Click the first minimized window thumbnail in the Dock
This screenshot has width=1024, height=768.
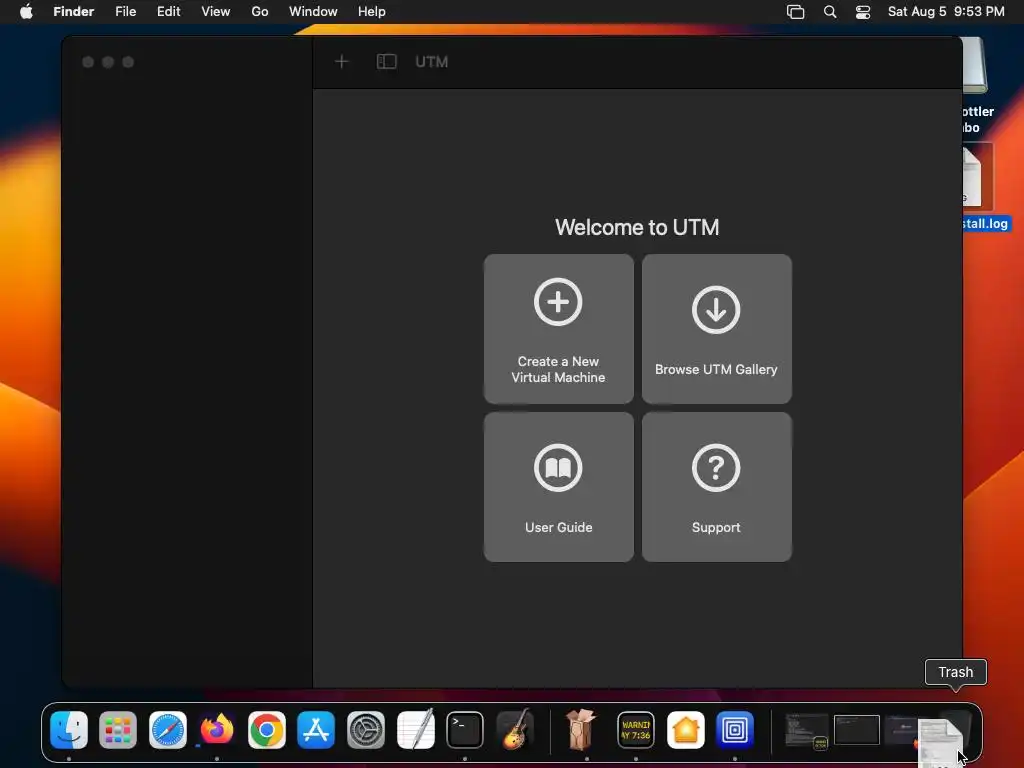[806, 730]
